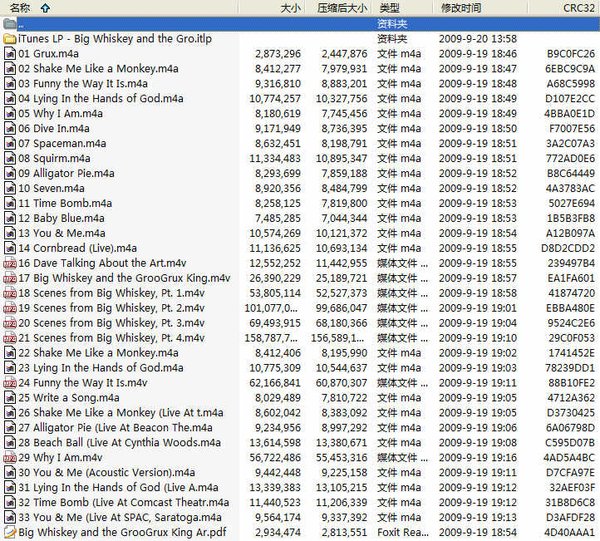Click size value 11,334,483
Image resolution: width=600 pixels, height=541 pixels.
click(x=275, y=158)
